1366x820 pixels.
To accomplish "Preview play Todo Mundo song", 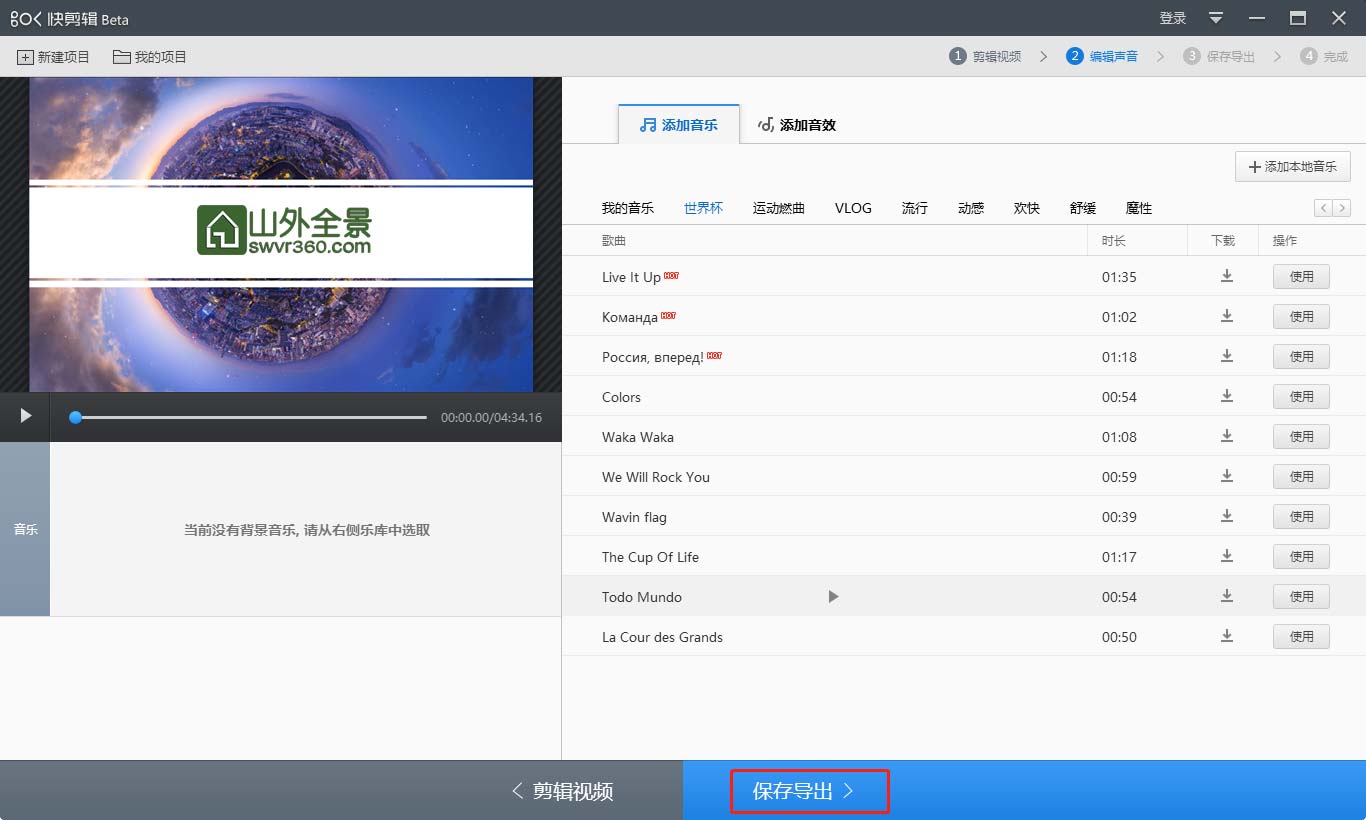I will click(833, 597).
